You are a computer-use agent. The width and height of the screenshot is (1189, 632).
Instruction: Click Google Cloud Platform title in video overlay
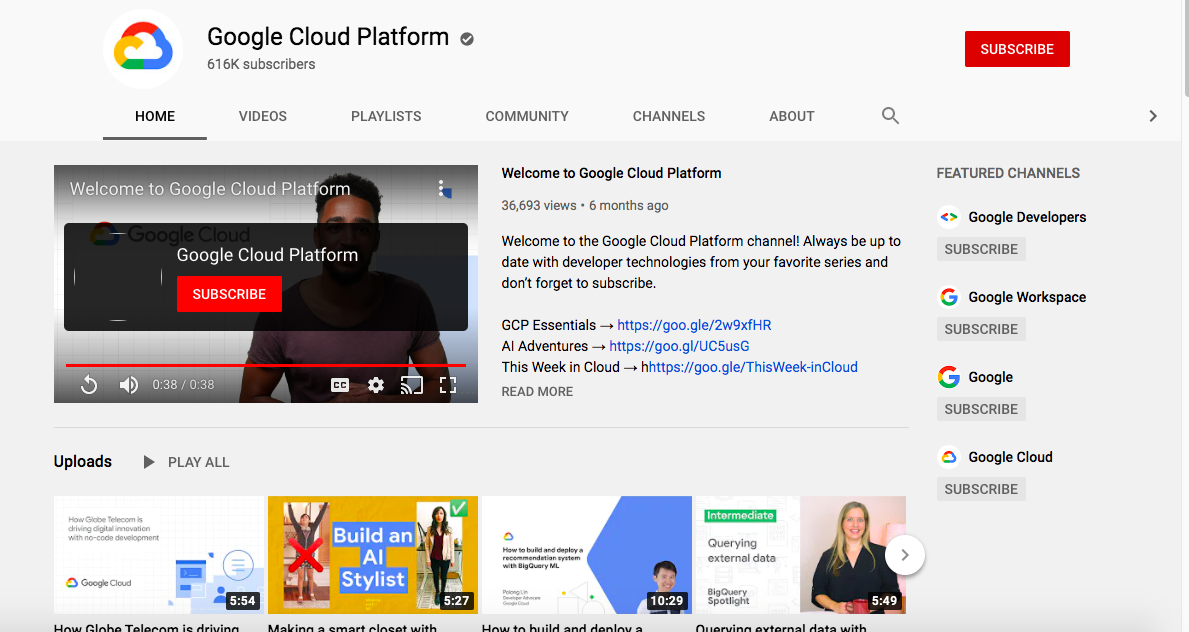pos(267,255)
